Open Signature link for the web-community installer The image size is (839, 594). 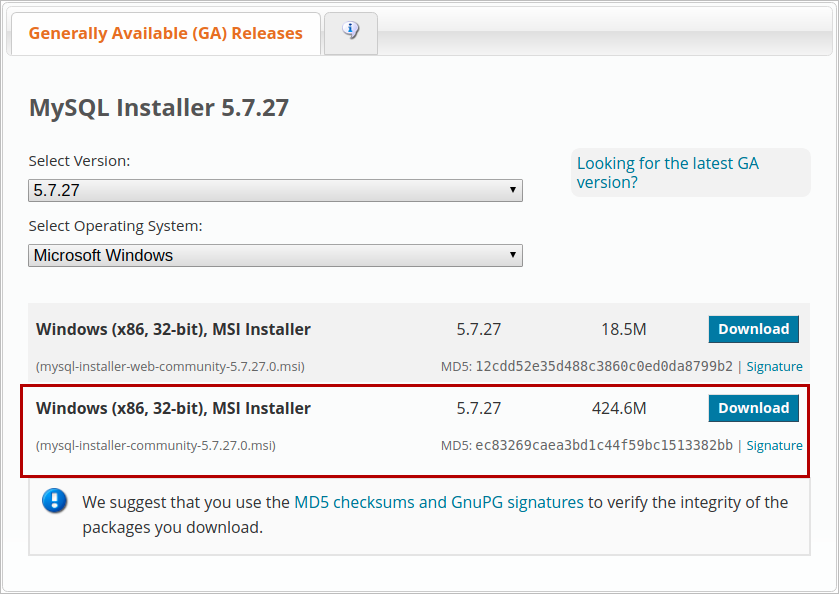[x=774, y=366]
